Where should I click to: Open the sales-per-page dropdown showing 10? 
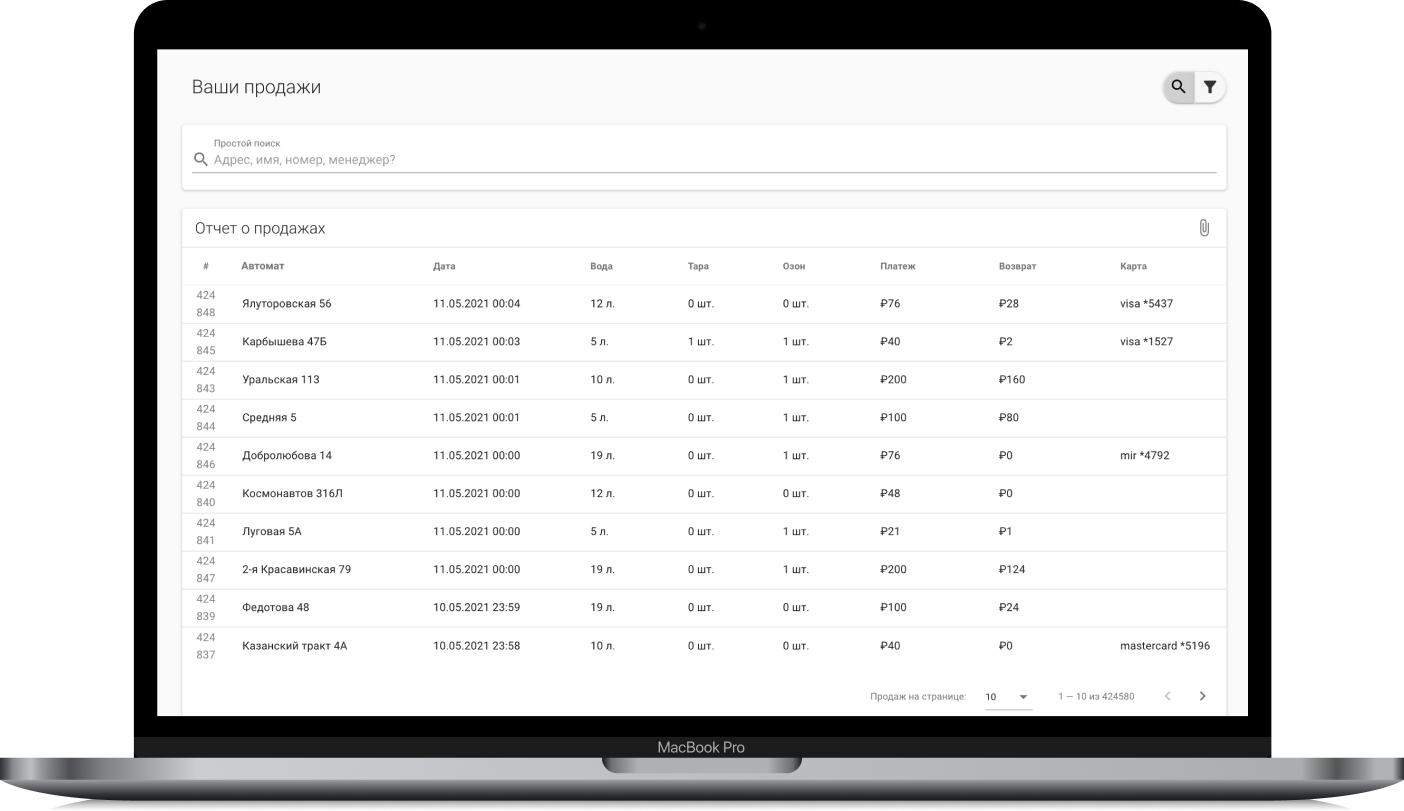pos(1008,697)
